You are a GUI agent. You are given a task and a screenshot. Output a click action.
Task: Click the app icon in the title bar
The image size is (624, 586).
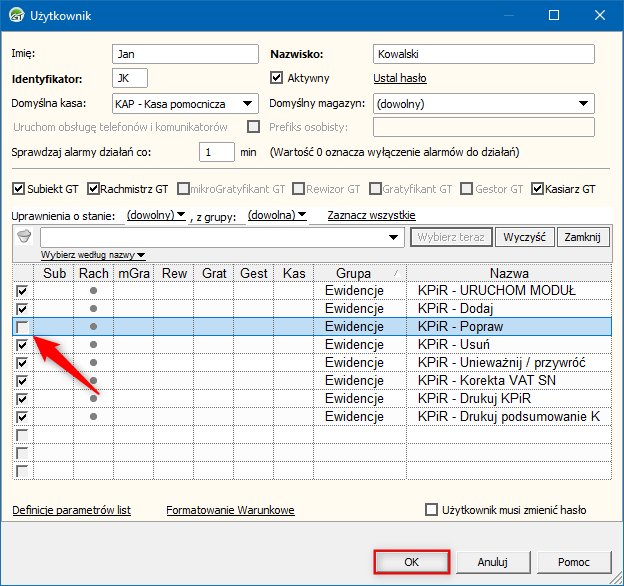tap(17, 15)
